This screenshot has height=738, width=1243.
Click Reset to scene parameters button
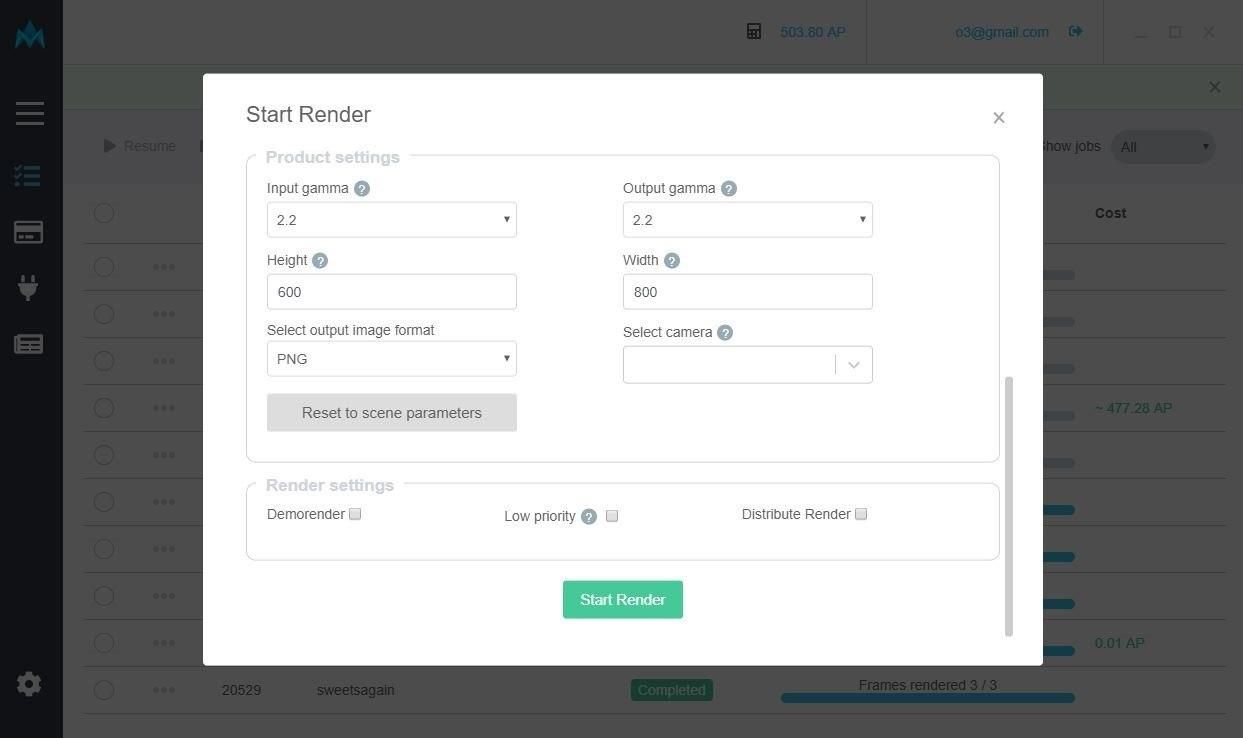click(391, 413)
